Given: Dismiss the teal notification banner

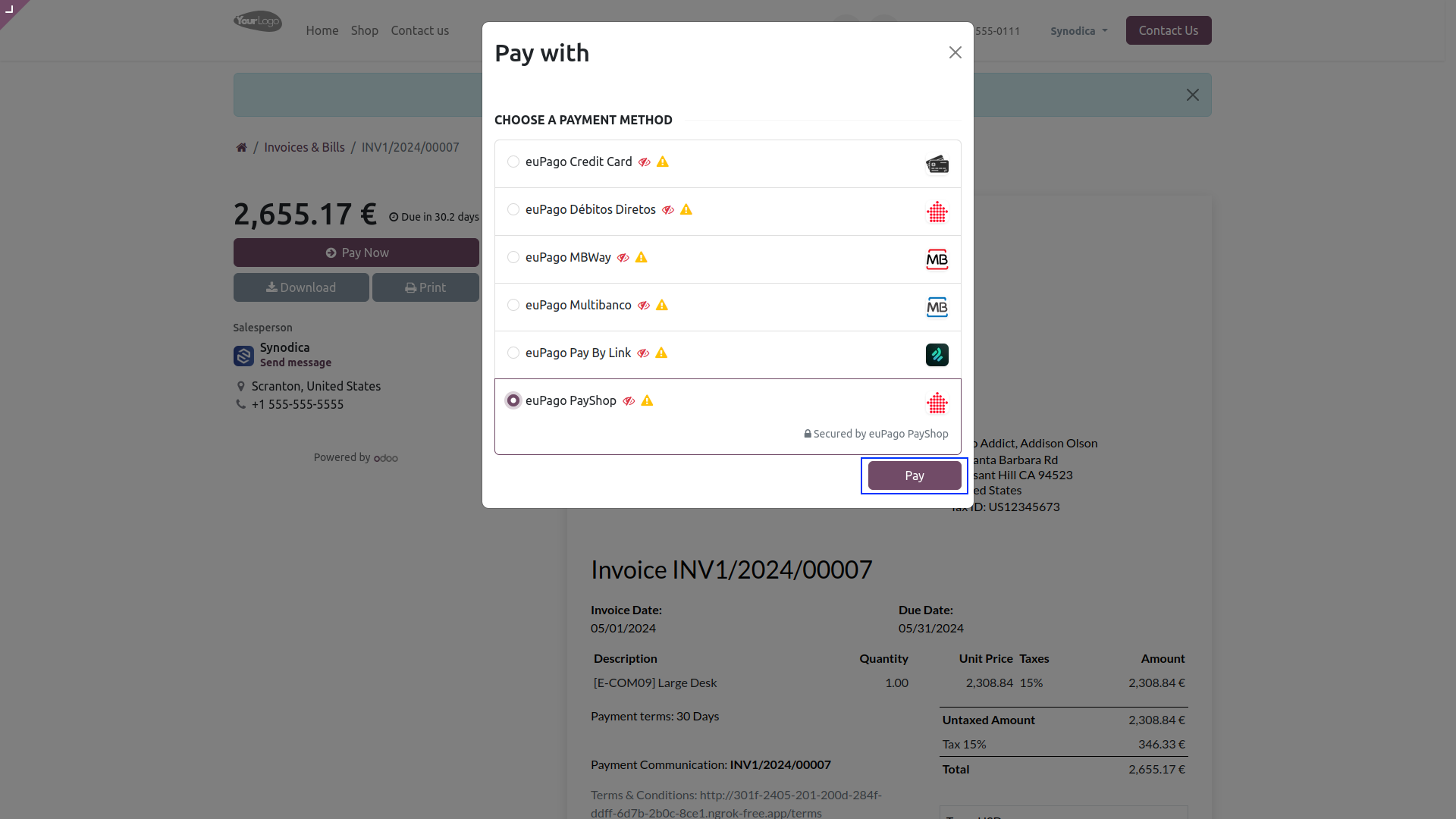Looking at the screenshot, I should tap(1193, 95).
